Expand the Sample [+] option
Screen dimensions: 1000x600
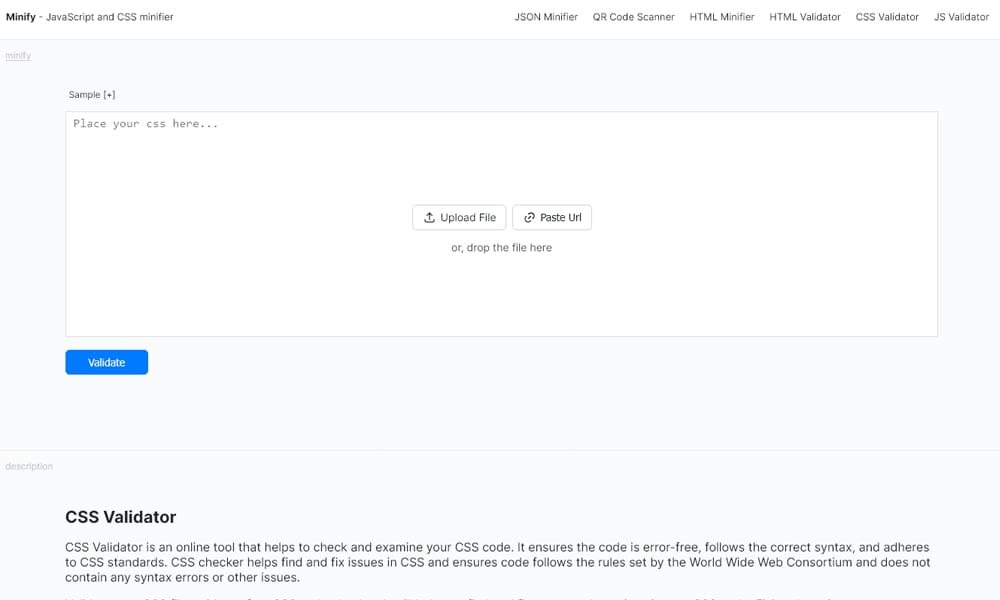pos(92,94)
